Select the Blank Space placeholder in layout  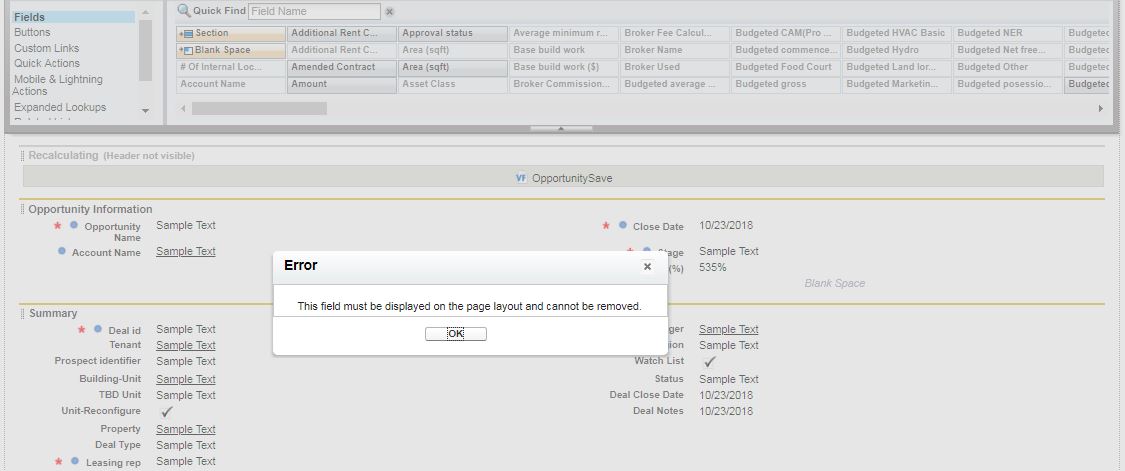(x=834, y=284)
